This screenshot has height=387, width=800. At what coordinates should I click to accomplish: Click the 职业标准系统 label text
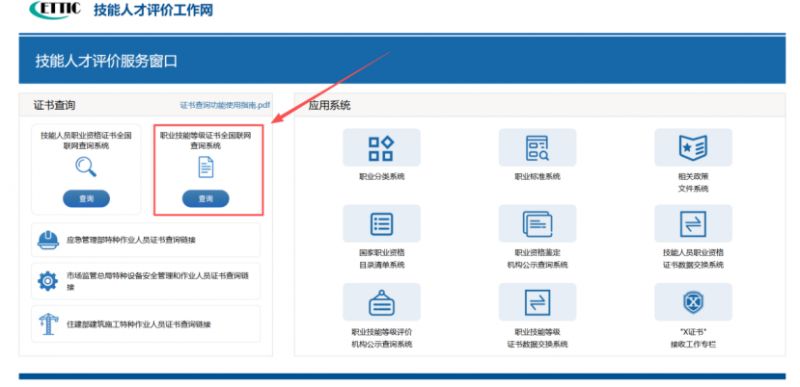(537, 177)
